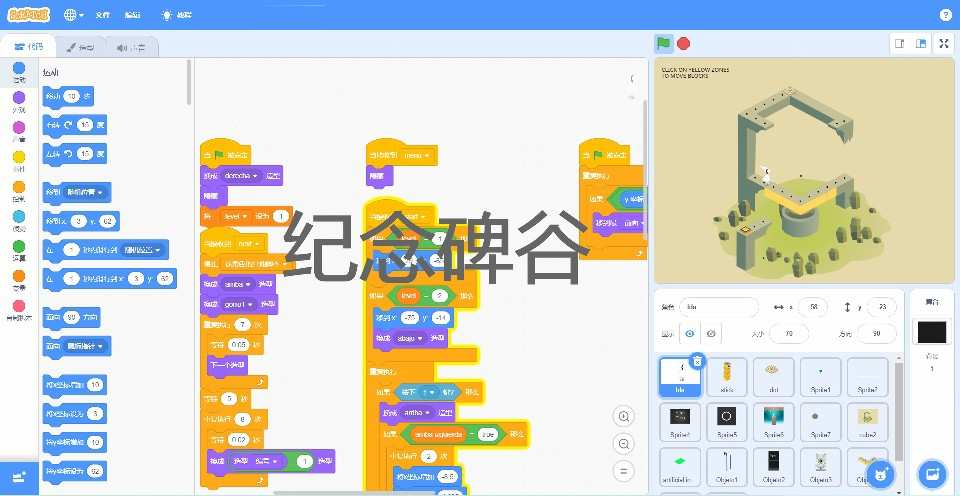The width and height of the screenshot is (960, 496).
Task: Open the mouse-pointer dropdown in point-towards block
Action: click(84, 347)
